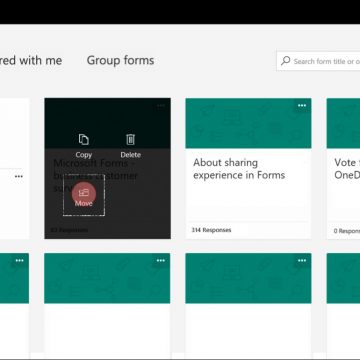Click the 314 Responses text

point(211,230)
